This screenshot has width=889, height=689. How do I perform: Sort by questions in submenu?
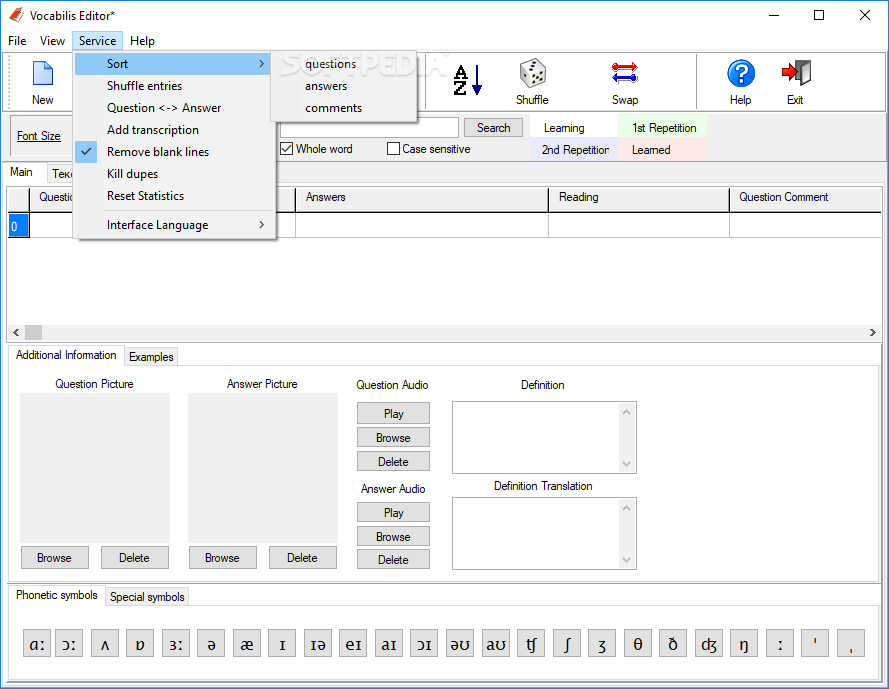click(344, 64)
